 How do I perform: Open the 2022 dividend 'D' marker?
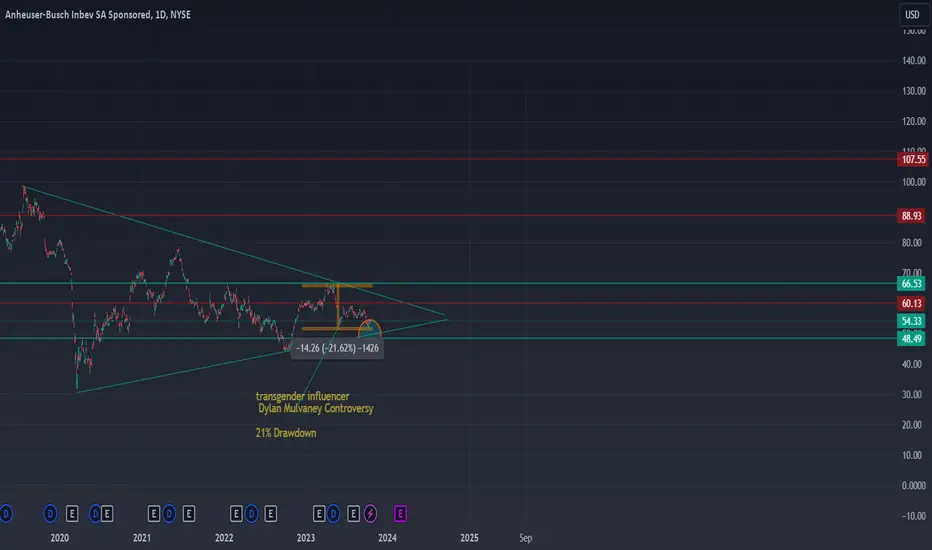(x=251, y=513)
